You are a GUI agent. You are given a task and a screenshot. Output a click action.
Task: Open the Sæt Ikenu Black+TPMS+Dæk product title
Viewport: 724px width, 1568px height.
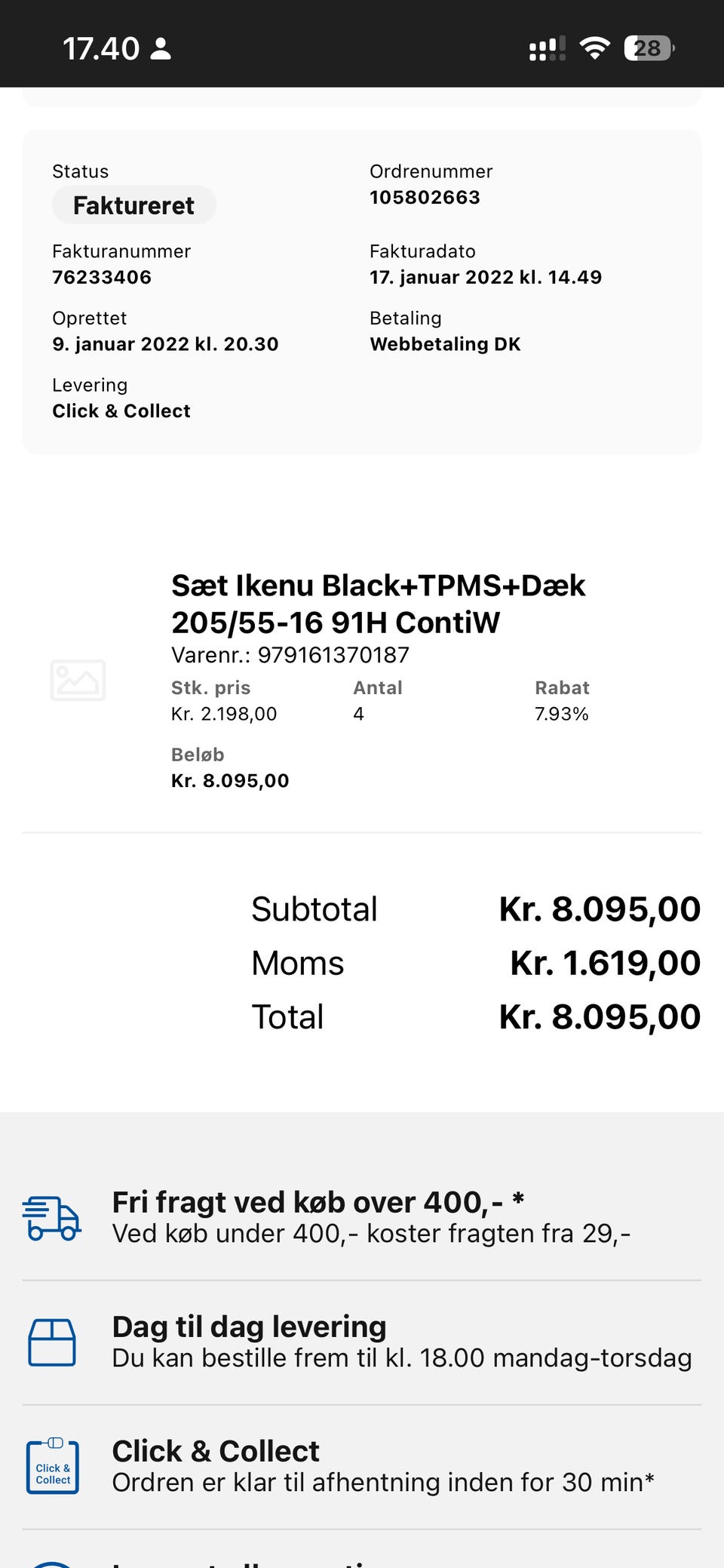pyautogui.click(x=378, y=604)
